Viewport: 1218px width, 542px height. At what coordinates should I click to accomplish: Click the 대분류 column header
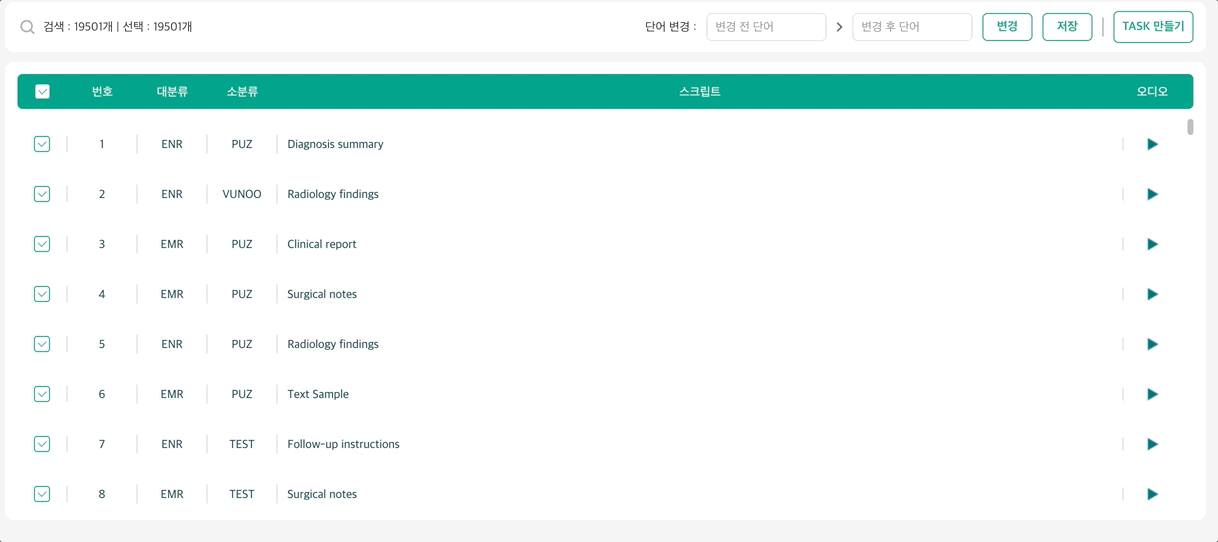pyautogui.click(x=172, y=91)
